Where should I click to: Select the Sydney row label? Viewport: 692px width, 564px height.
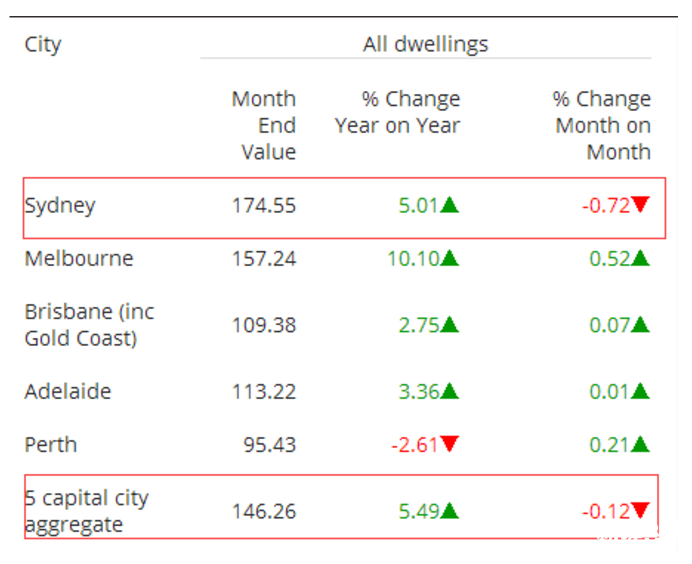(60, 206)
